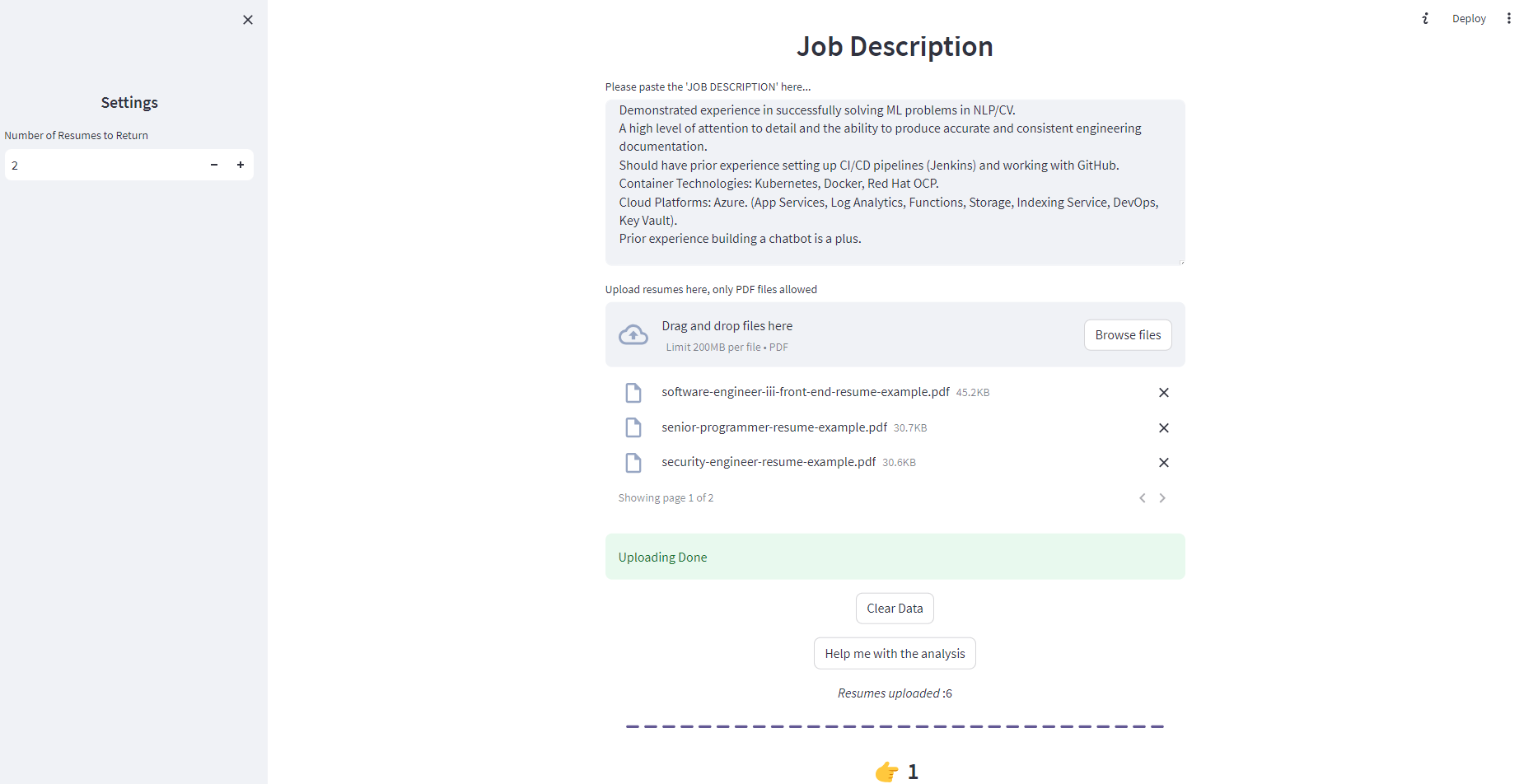1519x784 pixels.
Task: Click the file icon beside senior-programmer resume
Action: pos(633,427)
